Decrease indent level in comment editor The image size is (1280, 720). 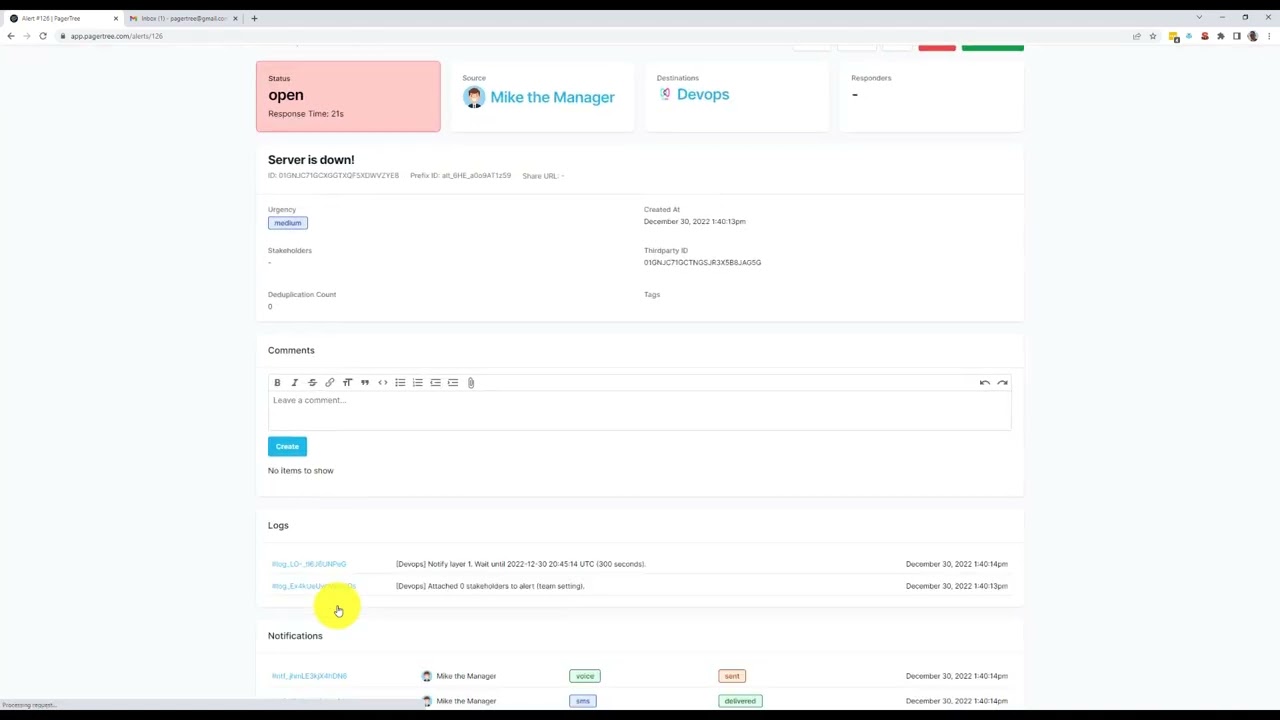coord(435,382)
